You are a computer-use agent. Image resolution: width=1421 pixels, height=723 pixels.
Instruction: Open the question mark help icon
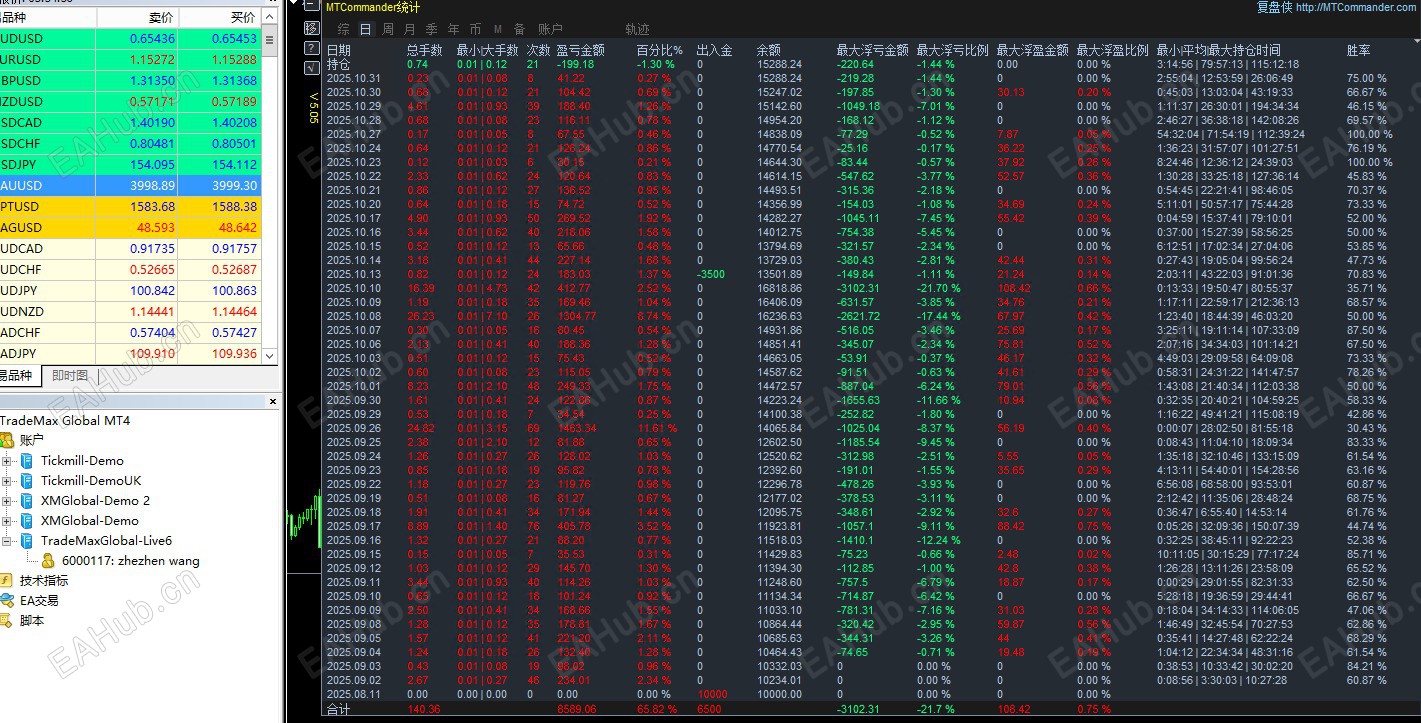click(312, 47)
